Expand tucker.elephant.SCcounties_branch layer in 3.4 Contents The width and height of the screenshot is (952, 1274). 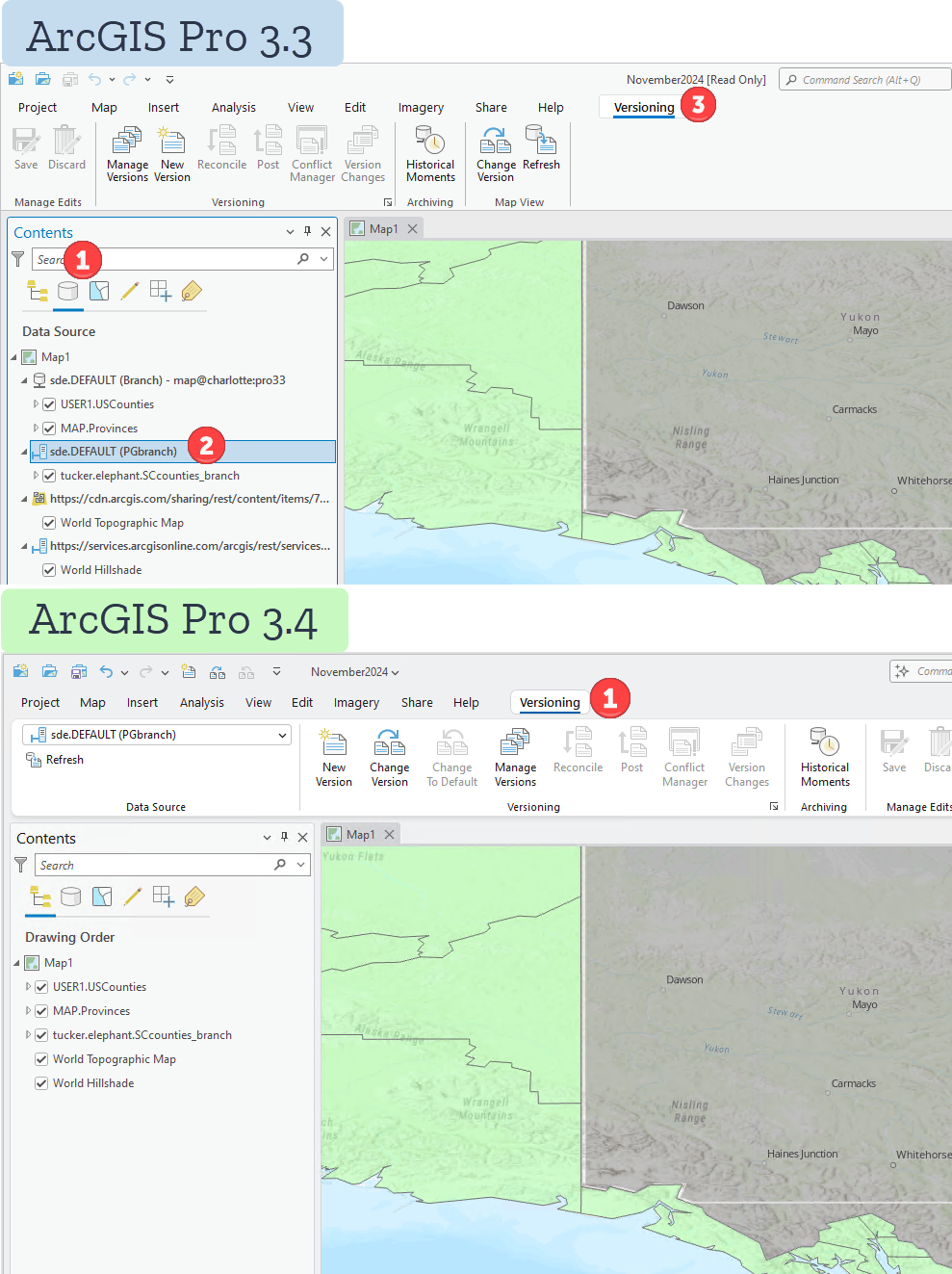point(28,1035)
